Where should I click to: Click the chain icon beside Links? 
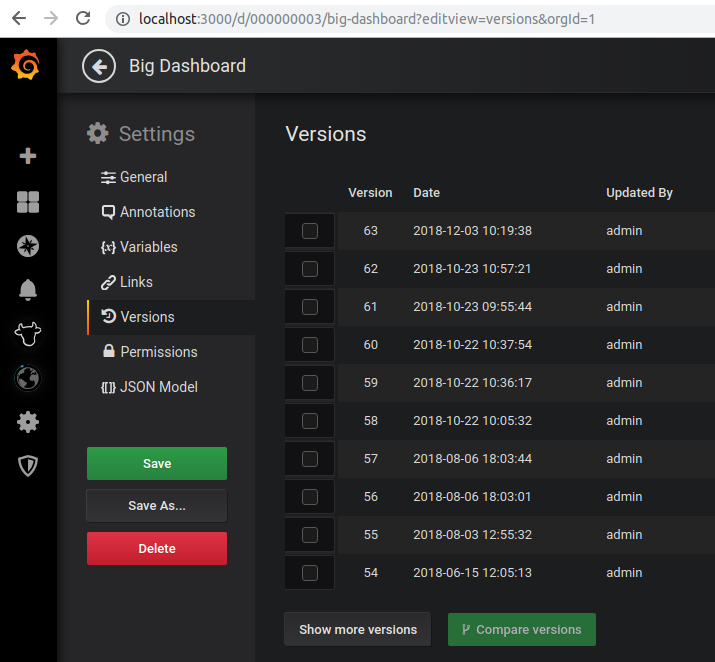[x=108, y=283]
